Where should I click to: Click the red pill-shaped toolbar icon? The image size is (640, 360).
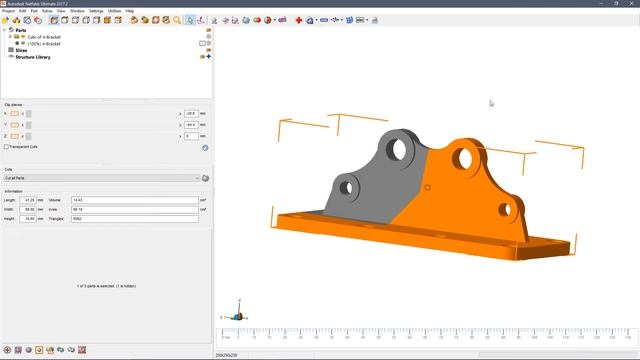pos(257,20)
